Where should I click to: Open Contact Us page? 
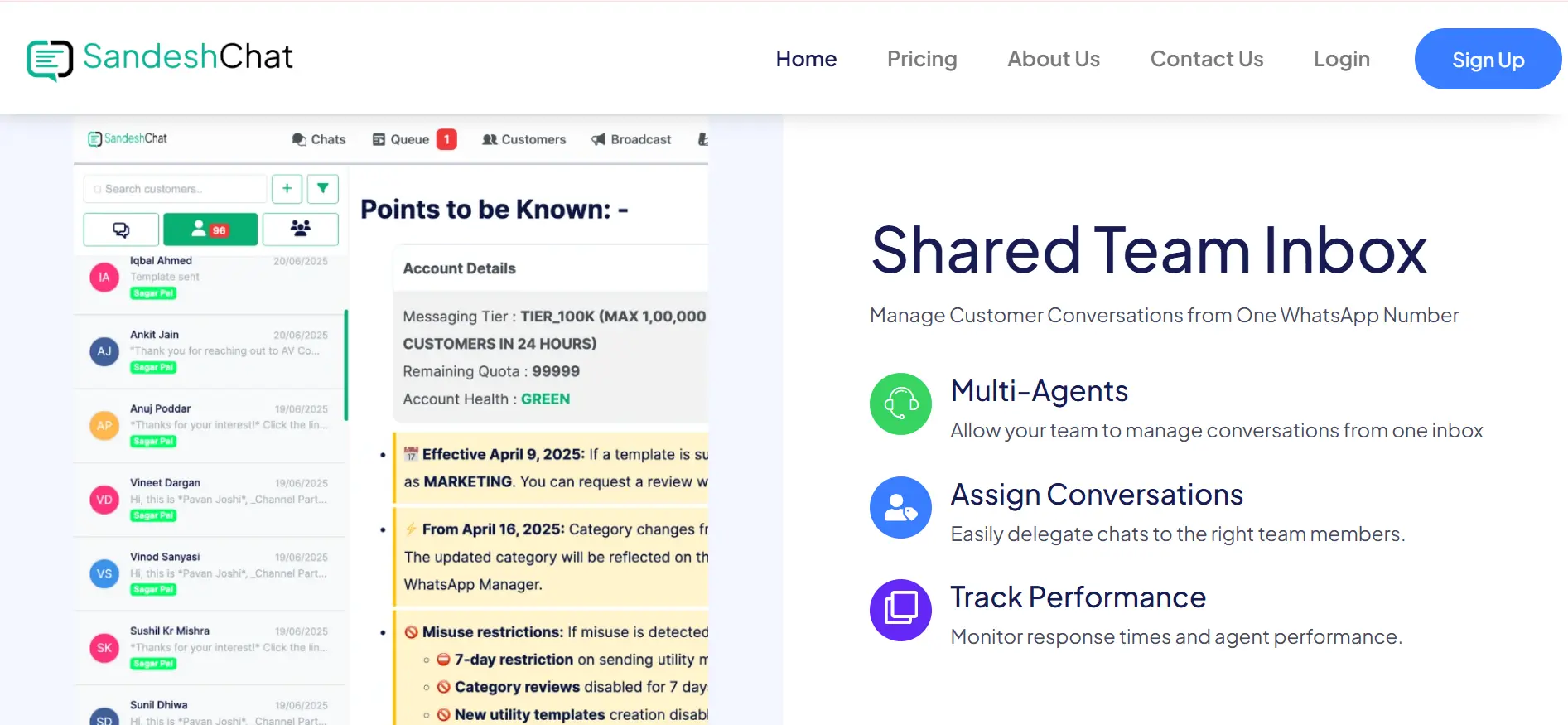(1207, 59)
